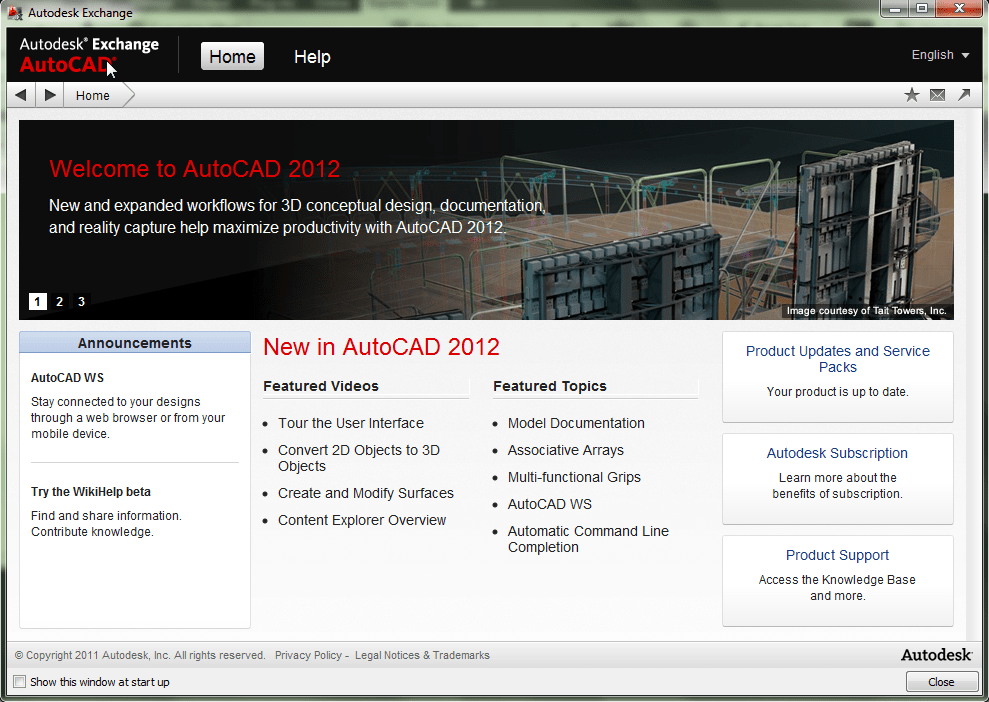Screen dimensions: 989x702
Task: Click the Close button
Action: pyautogui.click(x=941, y=681)
